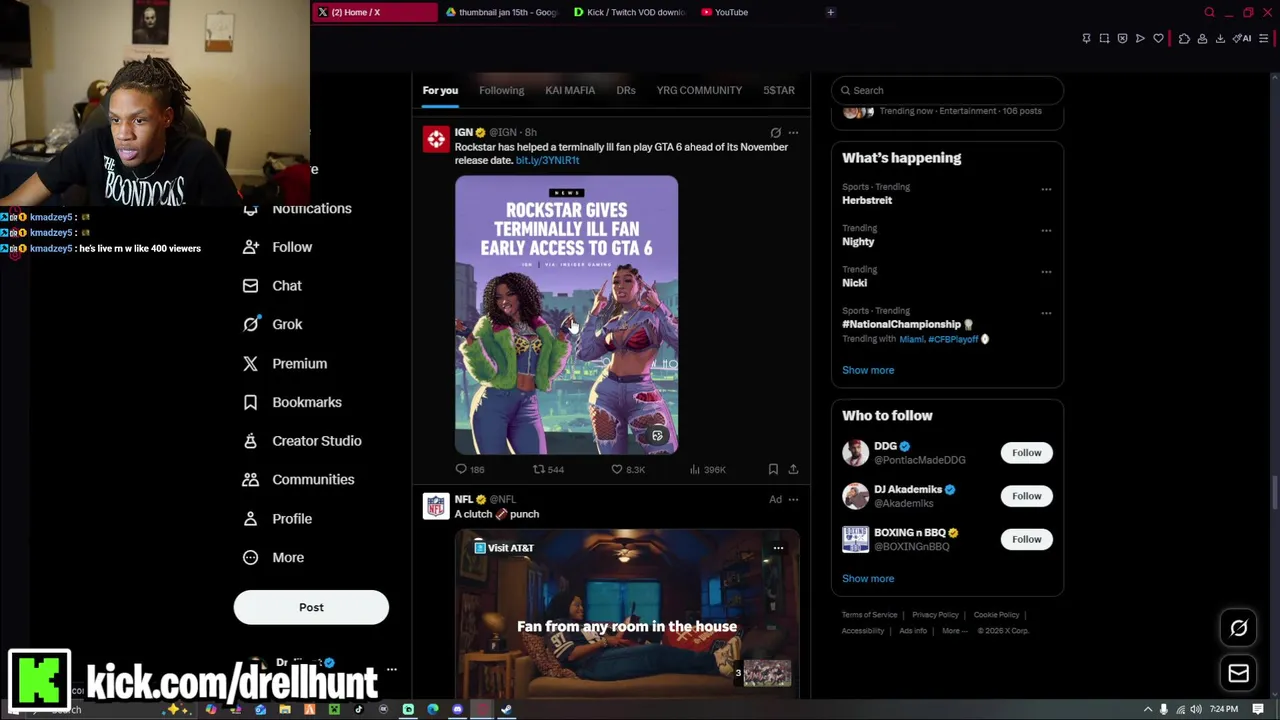Follow DJ Akademiks account
The image size is (1280, 720).
tap(1026, 496)
